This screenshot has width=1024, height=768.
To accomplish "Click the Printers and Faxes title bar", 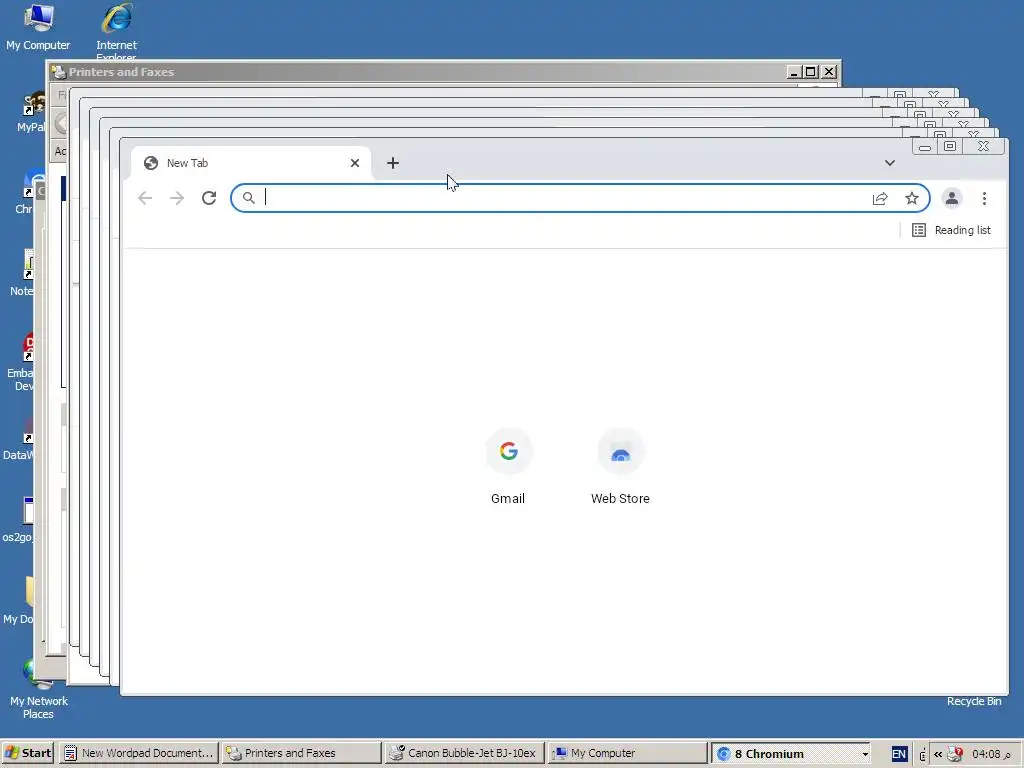I will pyautogui.click(x=418, y=72).
